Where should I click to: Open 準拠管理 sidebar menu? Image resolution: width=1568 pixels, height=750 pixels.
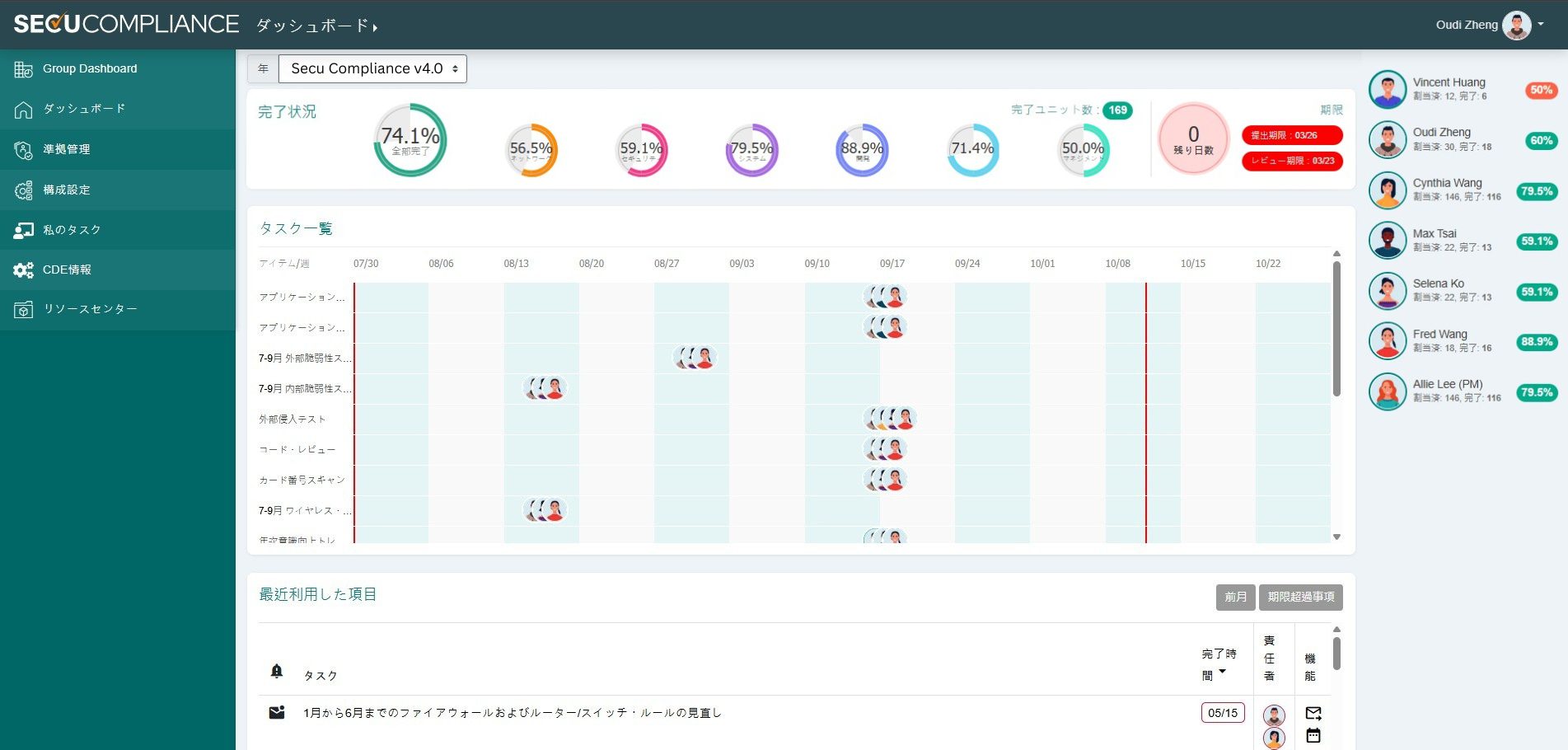118,149
